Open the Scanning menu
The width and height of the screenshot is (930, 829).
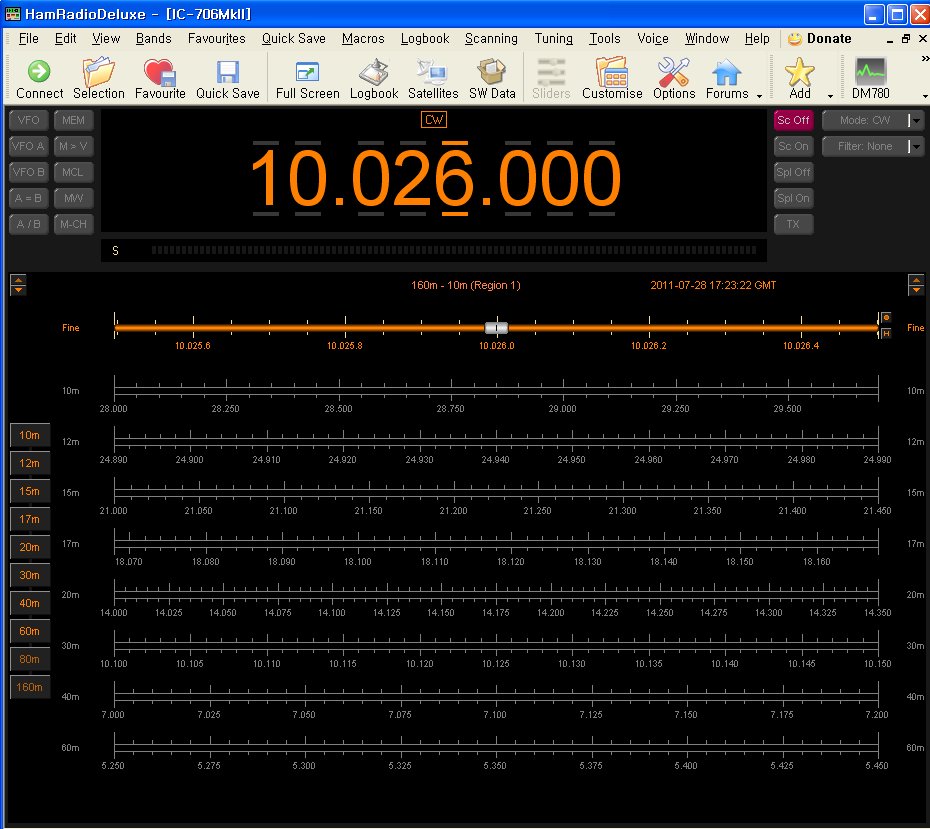pyautogui.click(x=491, y=39)
